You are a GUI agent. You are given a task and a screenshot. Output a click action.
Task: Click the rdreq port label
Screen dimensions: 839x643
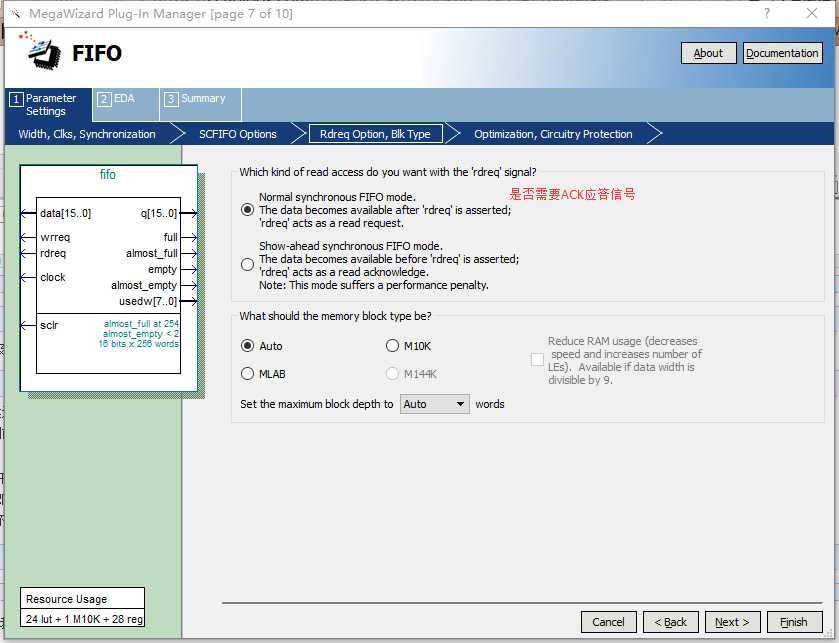click(x=53, y=253)
